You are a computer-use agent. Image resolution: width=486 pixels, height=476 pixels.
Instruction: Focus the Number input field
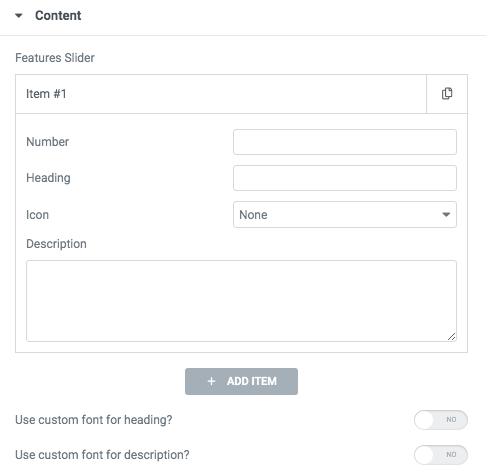(345, 142)
